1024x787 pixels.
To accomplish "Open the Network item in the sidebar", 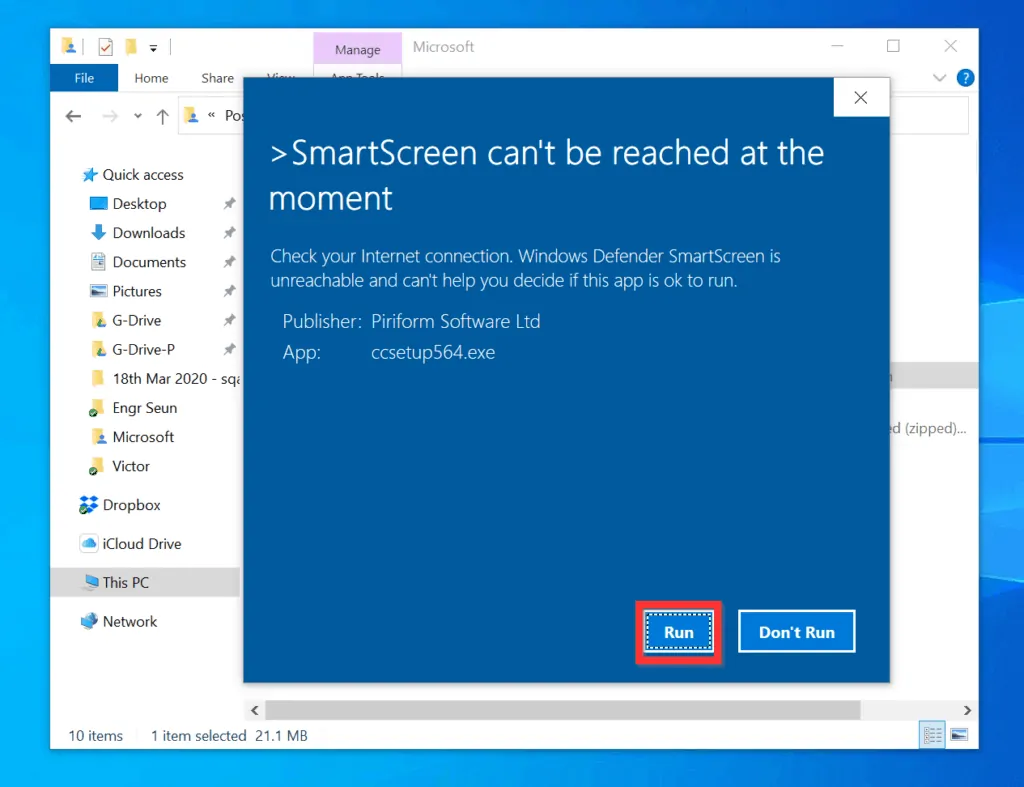I will pyautogui.click(x=130, y=621).
